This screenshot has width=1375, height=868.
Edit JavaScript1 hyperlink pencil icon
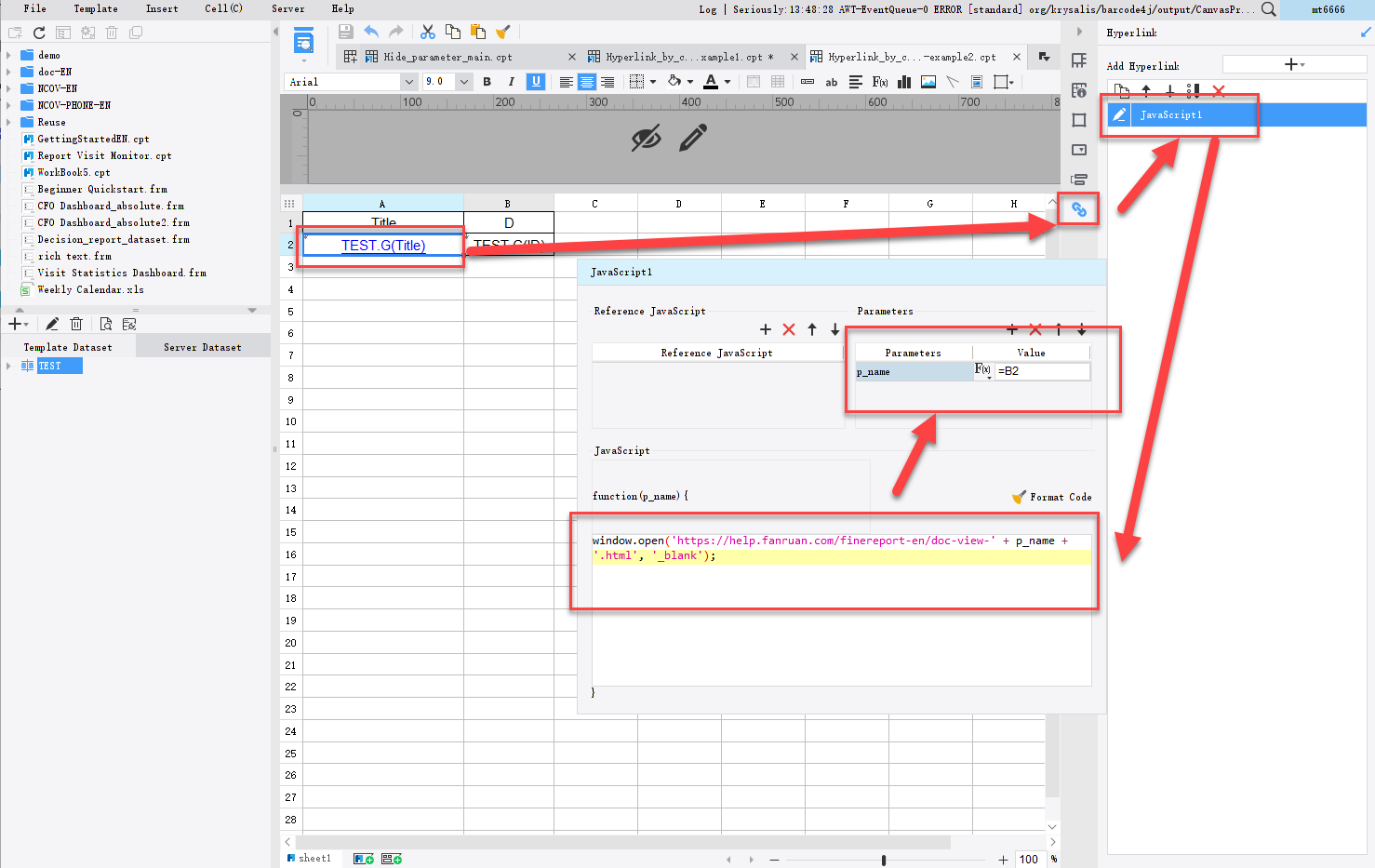coord(1119,114)
